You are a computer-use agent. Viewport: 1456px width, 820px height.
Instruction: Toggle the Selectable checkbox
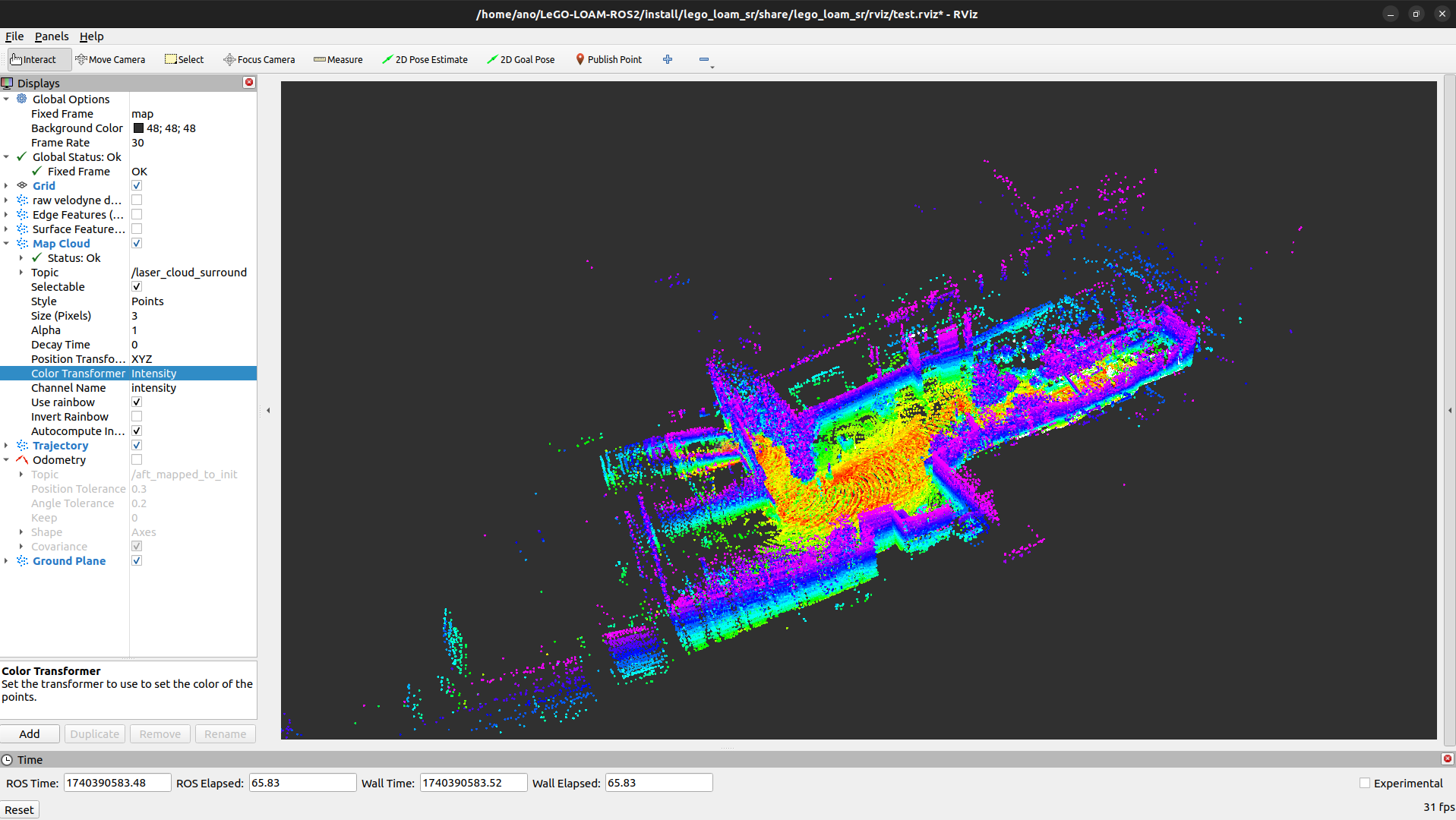[x=137, y=286]
